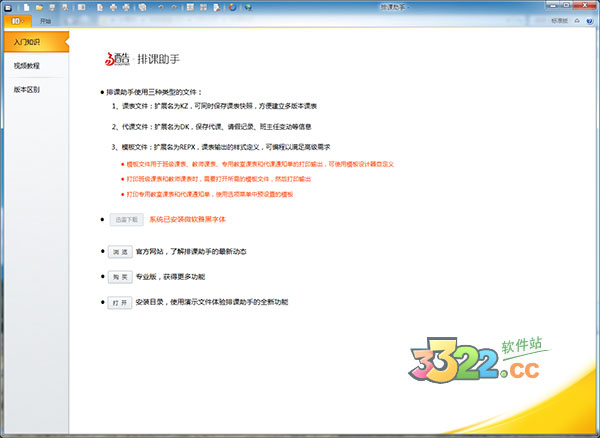Image resolution: width=600 pixels, height=438 pixels.
Task: Switch to the 开始 ribbon tab
Action: tap(45, 21)
